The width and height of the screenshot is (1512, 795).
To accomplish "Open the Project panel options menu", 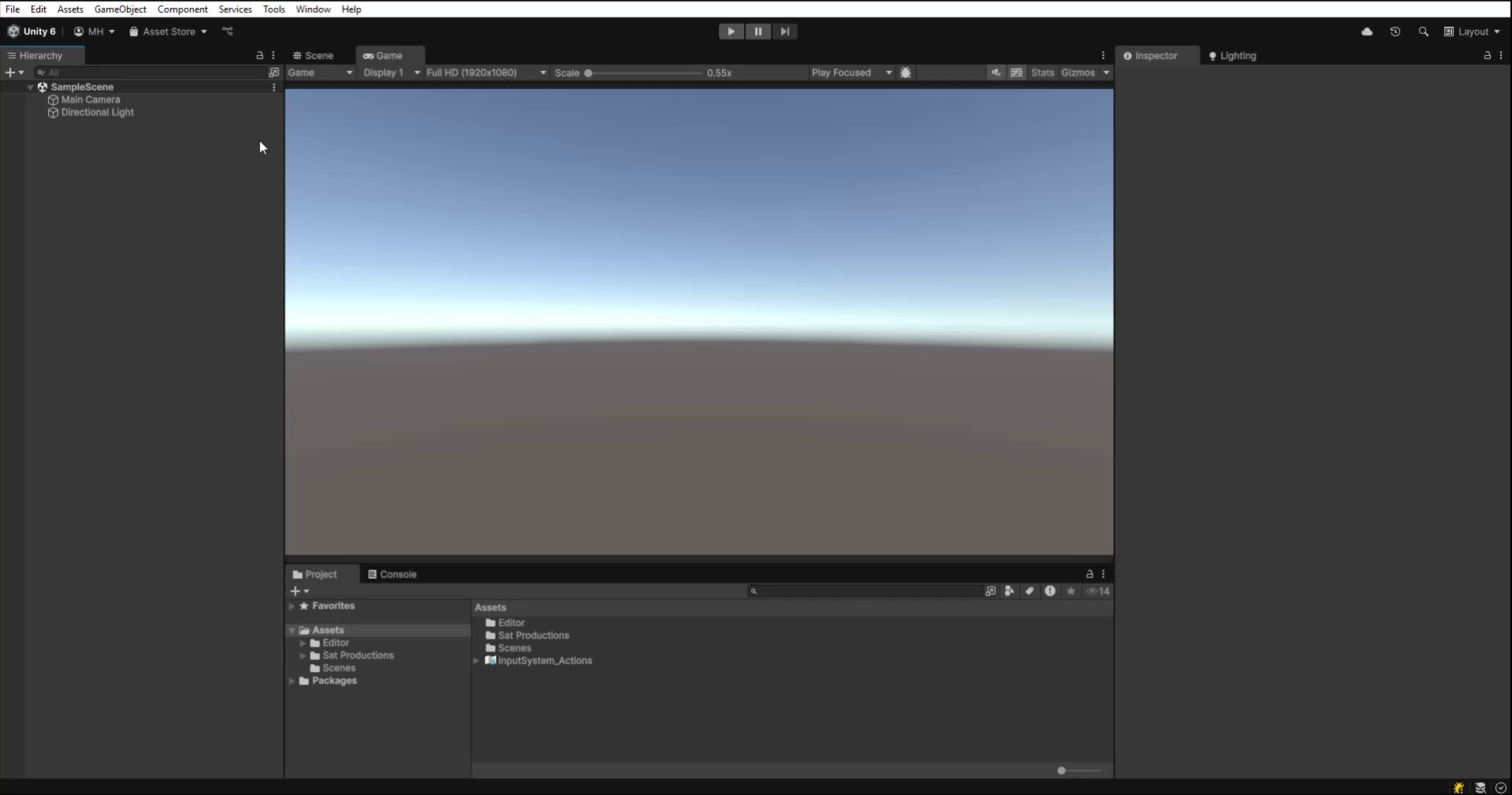I will click(x=1103, y=574).
